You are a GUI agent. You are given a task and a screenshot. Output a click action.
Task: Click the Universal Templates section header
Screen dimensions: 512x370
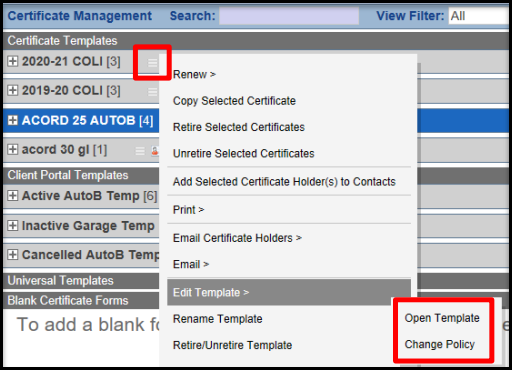(x=81, y=281)
